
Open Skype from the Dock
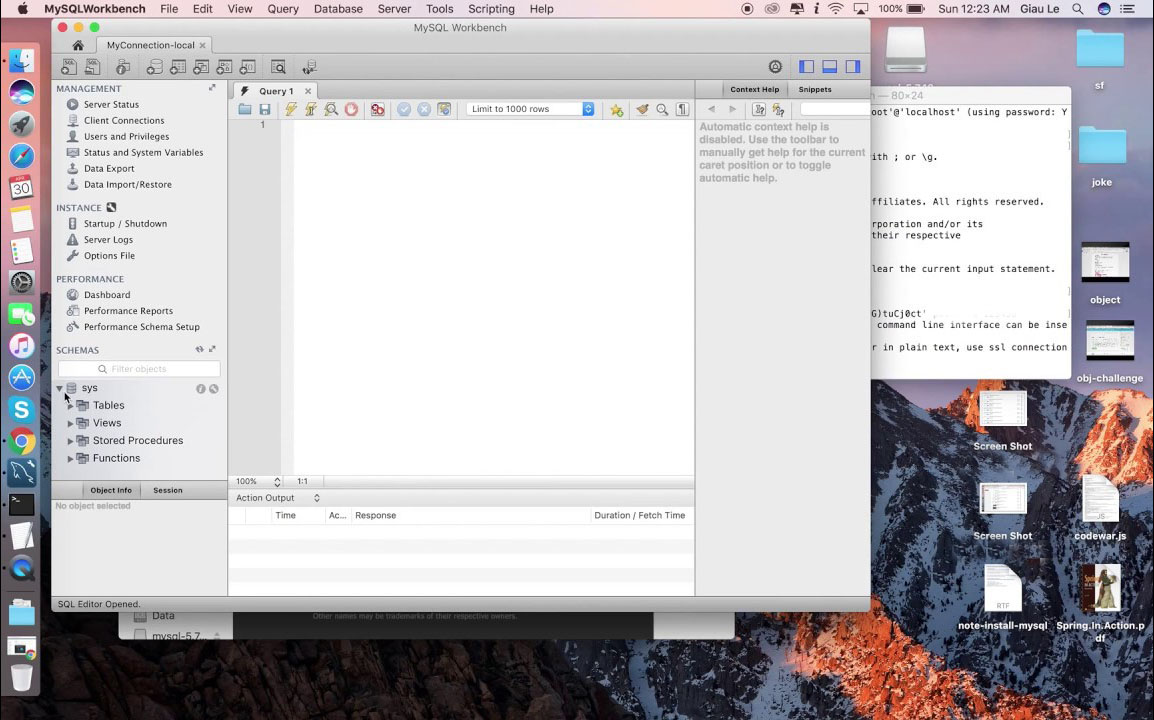tap(21, 409)
